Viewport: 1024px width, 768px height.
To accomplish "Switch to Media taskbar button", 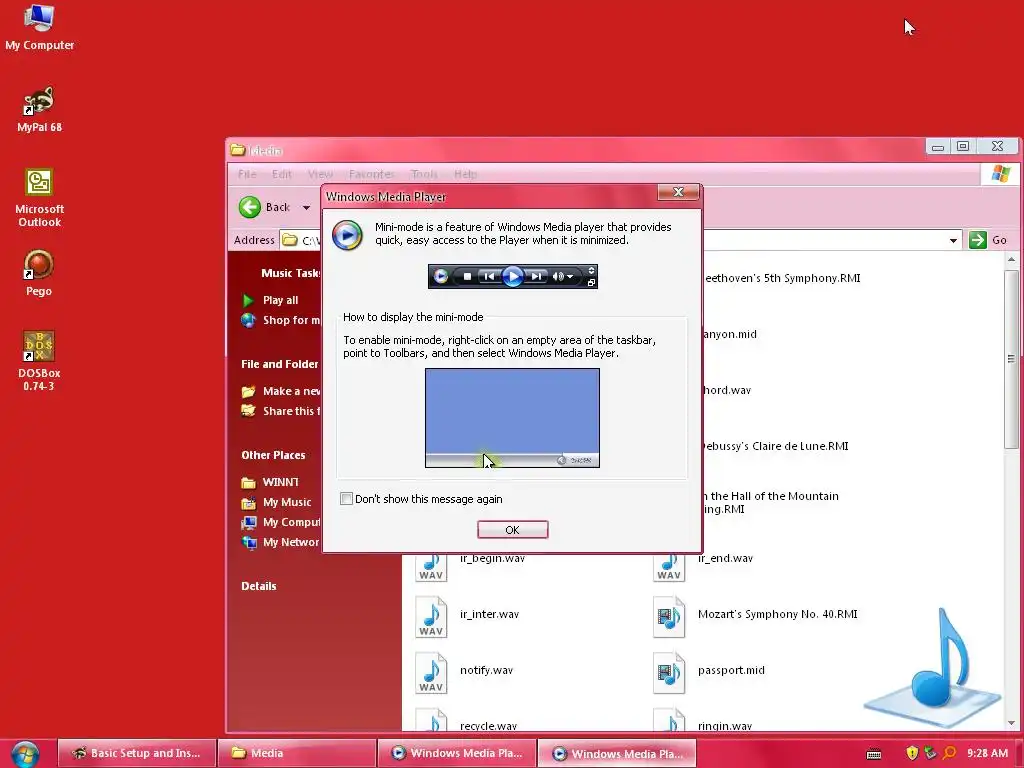I will [296, 753].
